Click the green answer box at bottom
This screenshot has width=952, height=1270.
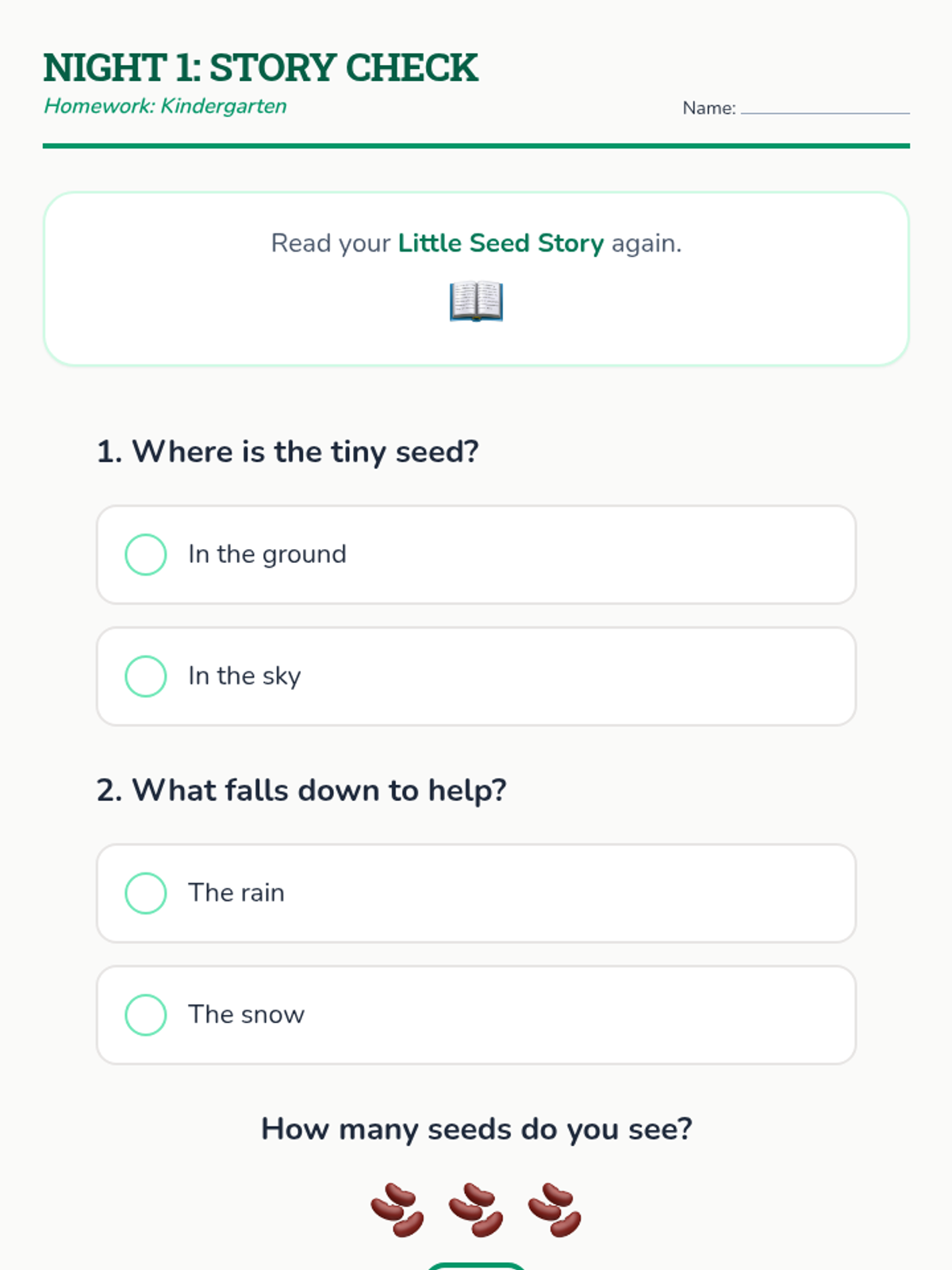(476, 1266)
